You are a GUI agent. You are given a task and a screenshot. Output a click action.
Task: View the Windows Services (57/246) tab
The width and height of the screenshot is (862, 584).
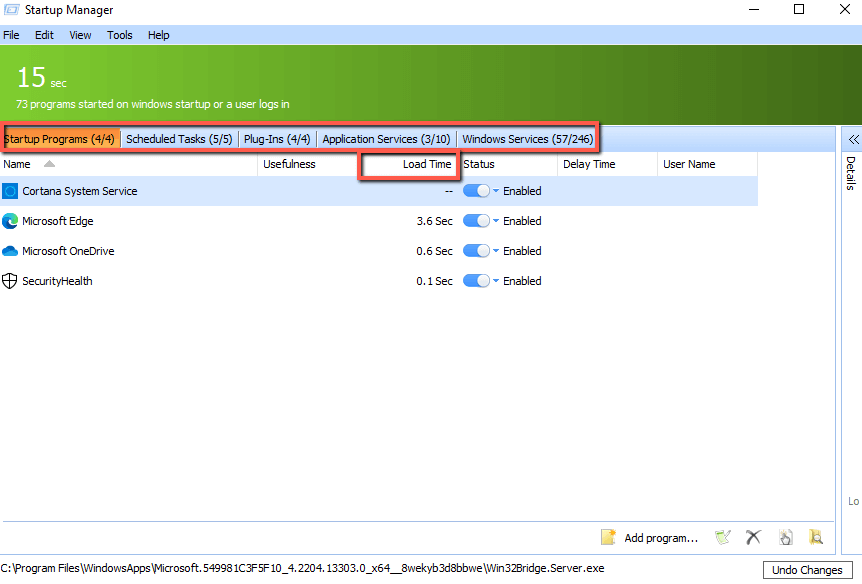tap(528, 139)
